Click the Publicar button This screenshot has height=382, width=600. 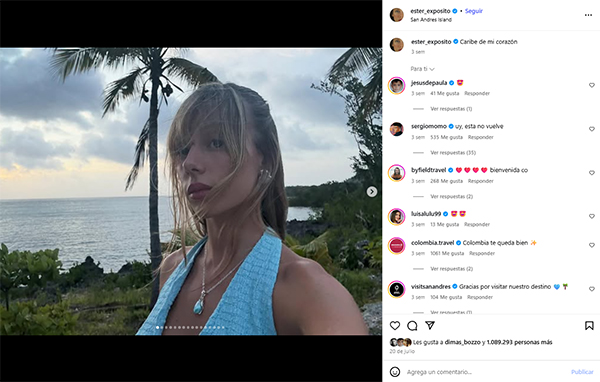pyautogui.click(x=582, y=372)
